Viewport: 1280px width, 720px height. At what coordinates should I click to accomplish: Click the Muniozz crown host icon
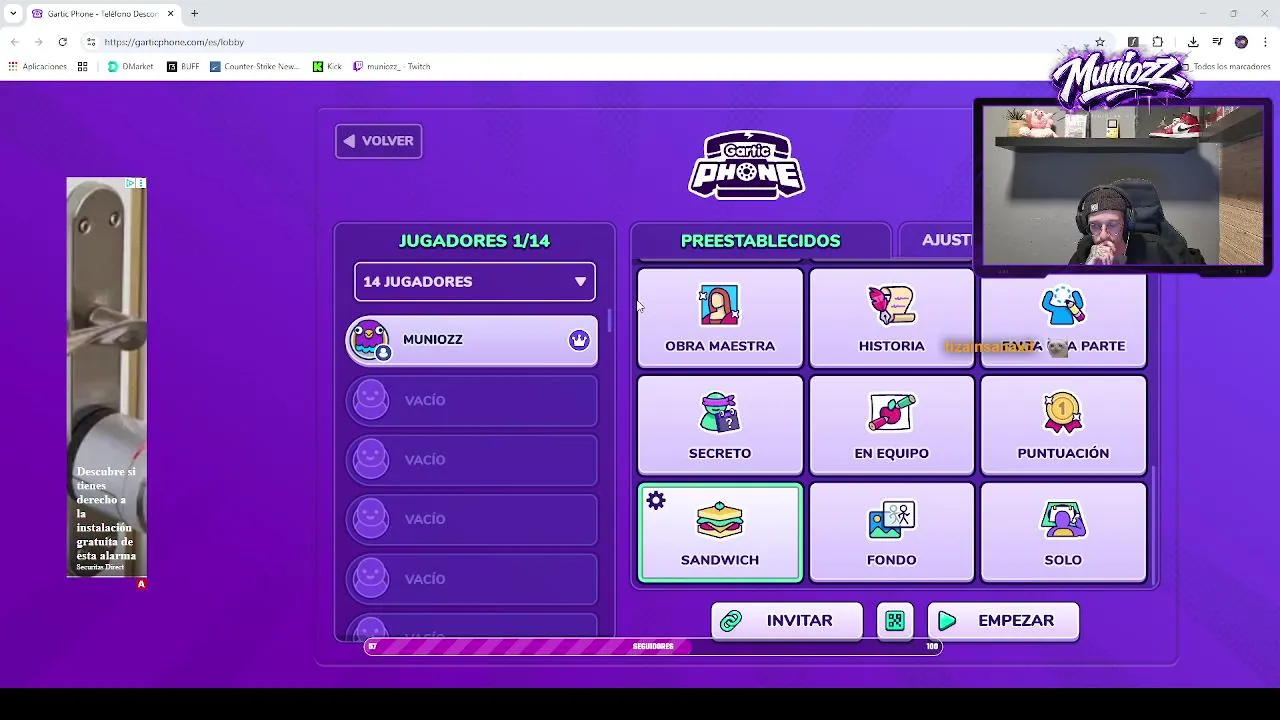coord(579,340)
